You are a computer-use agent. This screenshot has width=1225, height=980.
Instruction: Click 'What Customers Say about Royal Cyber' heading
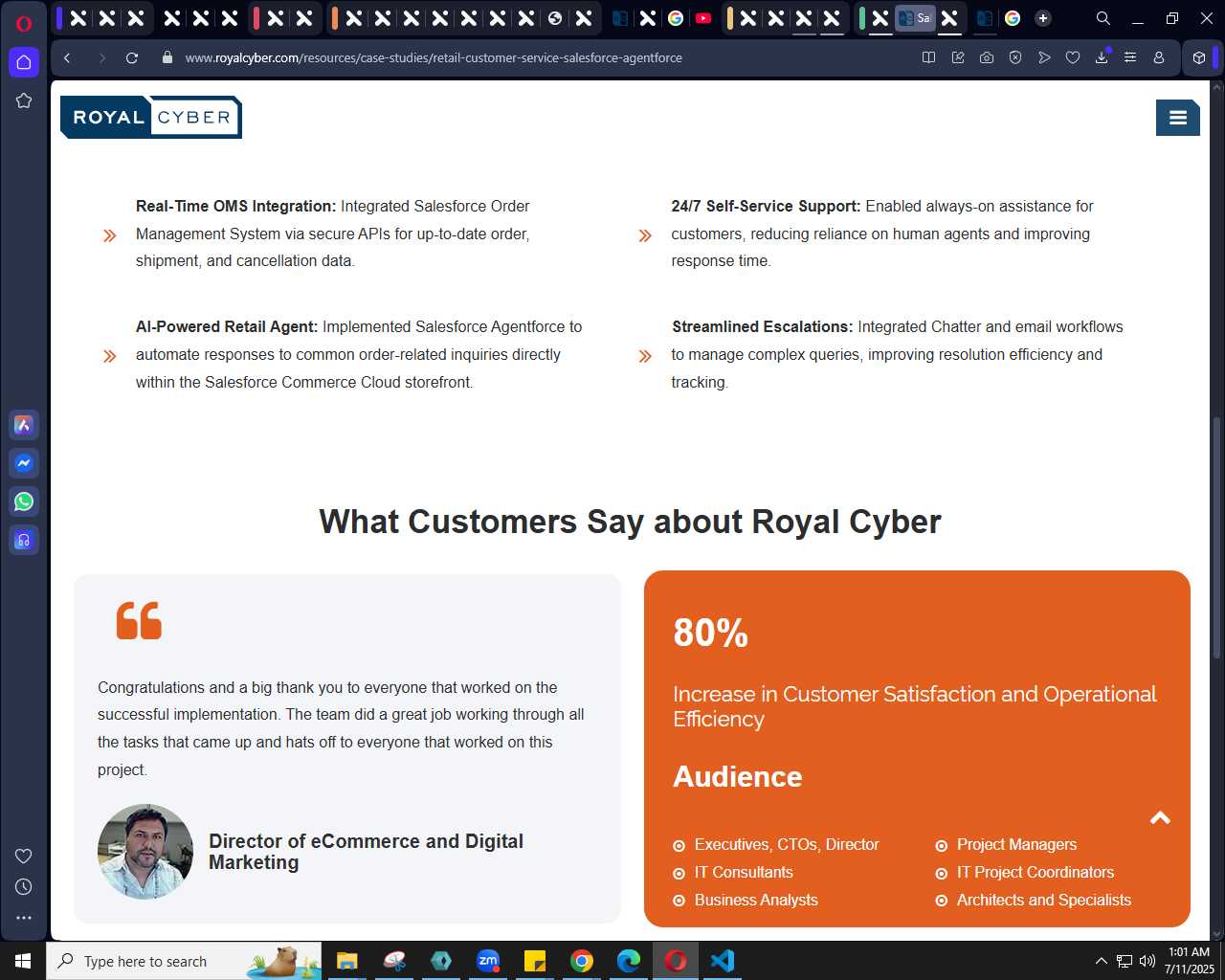tap(630, 522)
